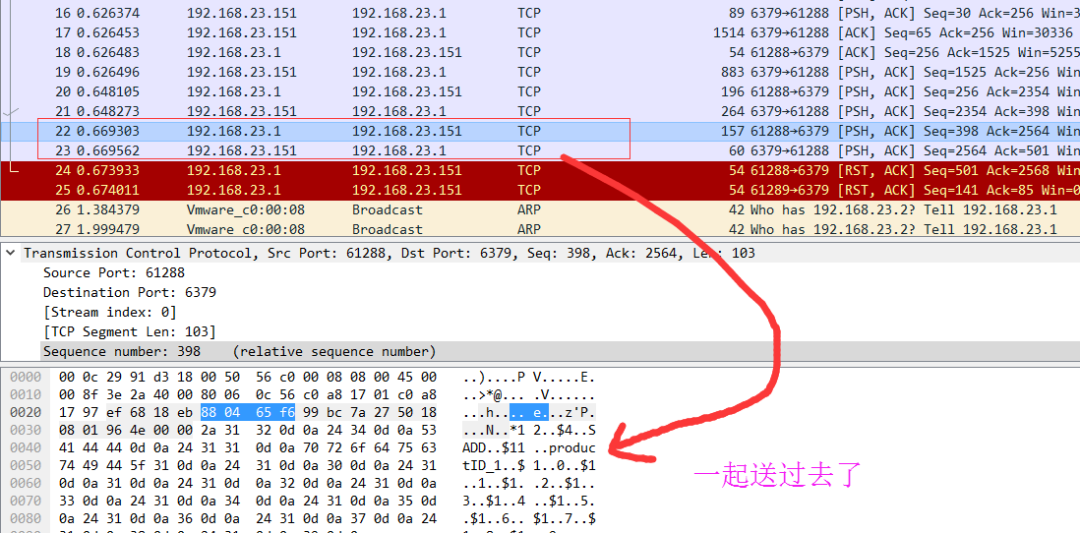Select ARP packet 26 at 1.384379
The width and height of the screenshot is (1080, 533).
[x=540, y=209]
